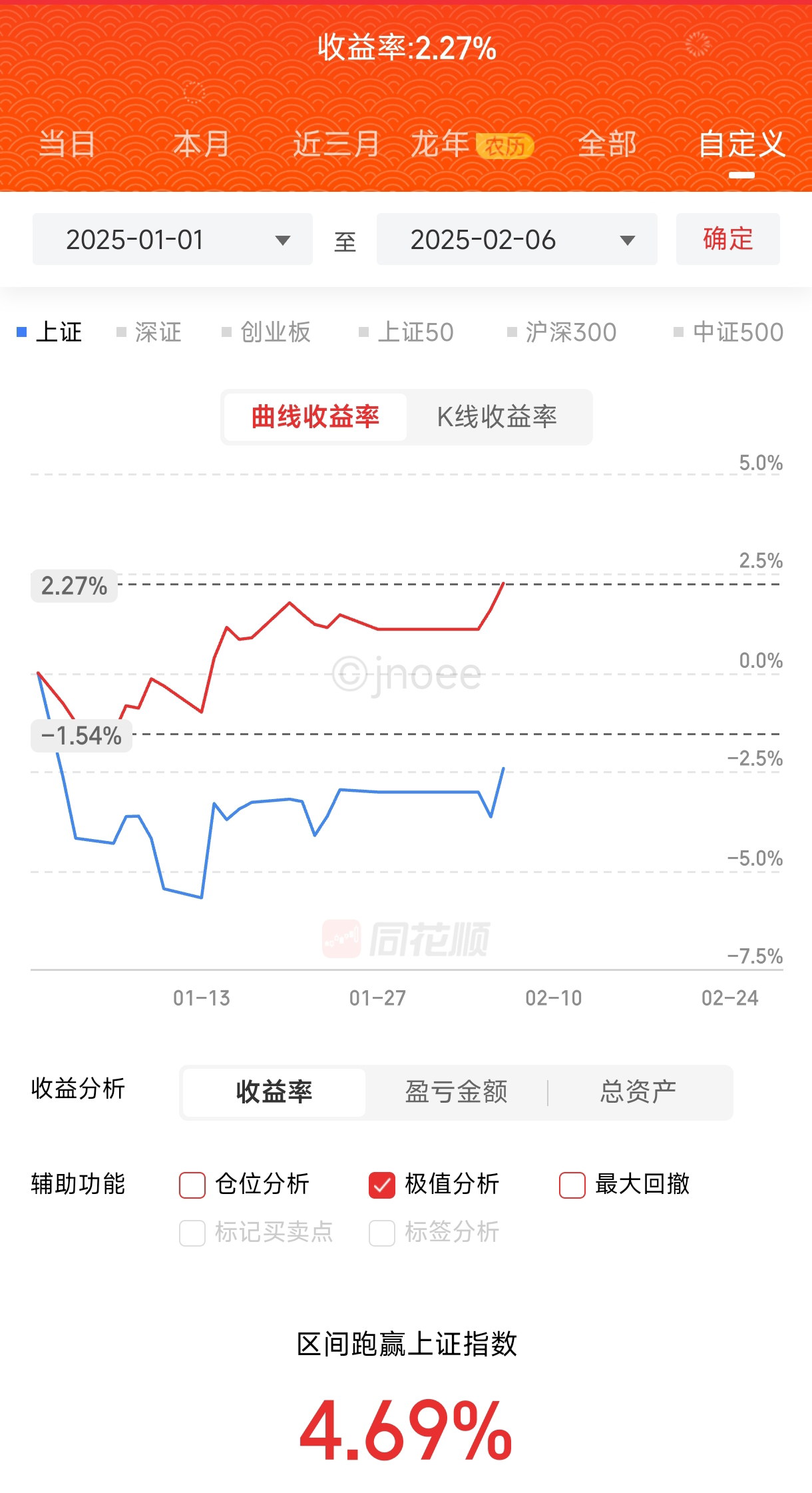The width and height of the screenshot is (812, 1493).
Task: Open the end date 2025-02-06 dropdown
Action: coord(516,240)
